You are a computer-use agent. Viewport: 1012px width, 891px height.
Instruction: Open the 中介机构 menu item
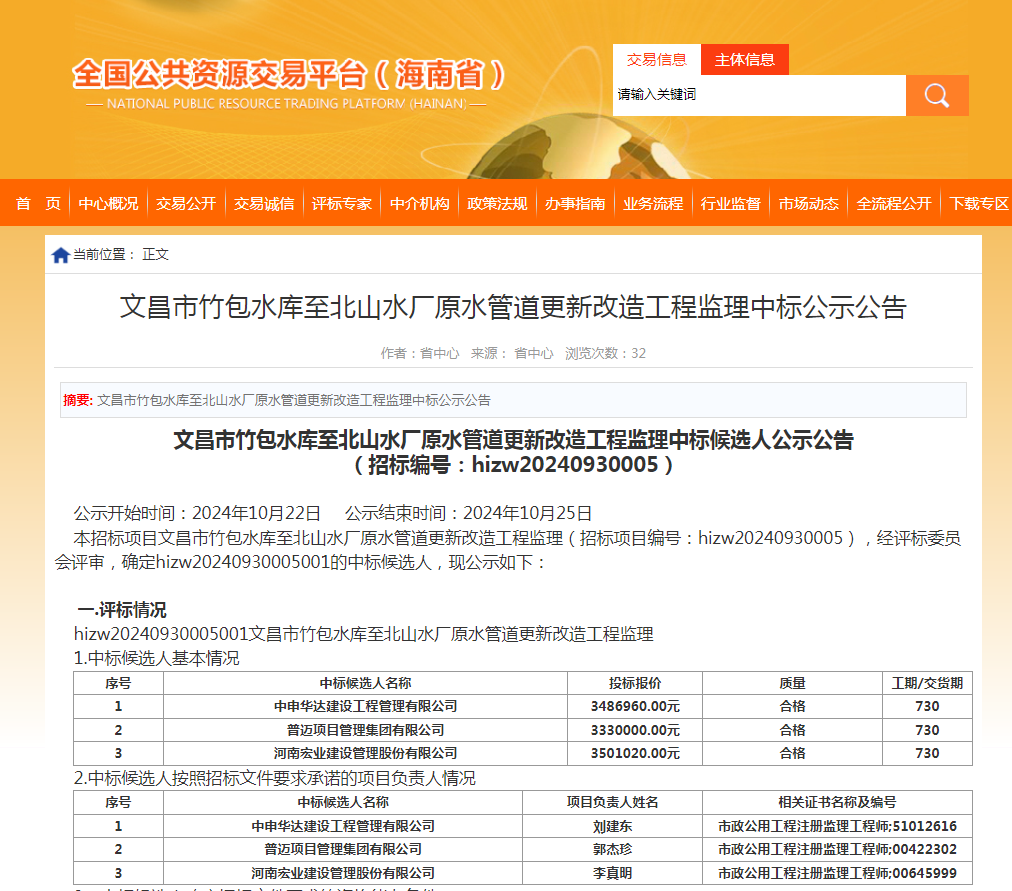coord(420,203)
